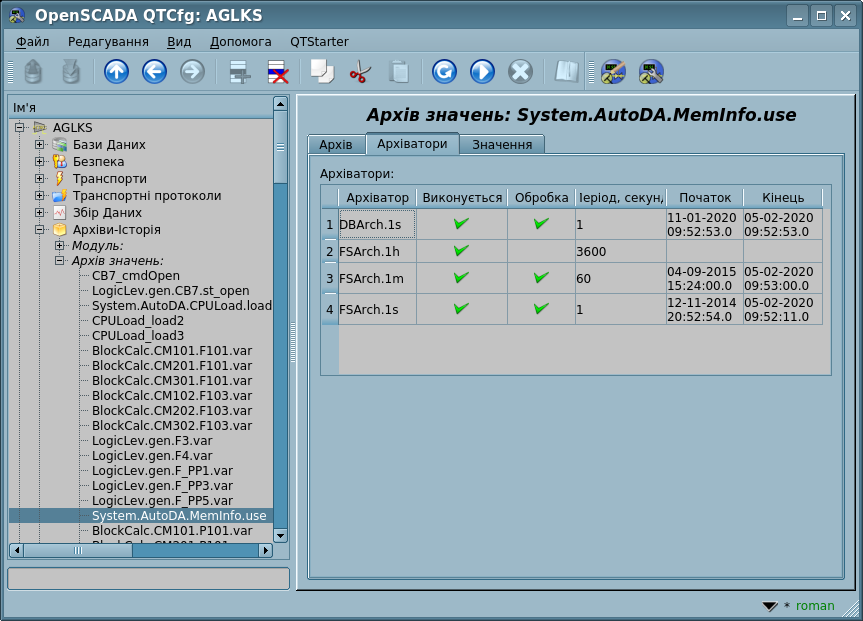Expand the Модуль: tree branch
The width and height of the screenshot is (863, 621).
tap(60, 246)
